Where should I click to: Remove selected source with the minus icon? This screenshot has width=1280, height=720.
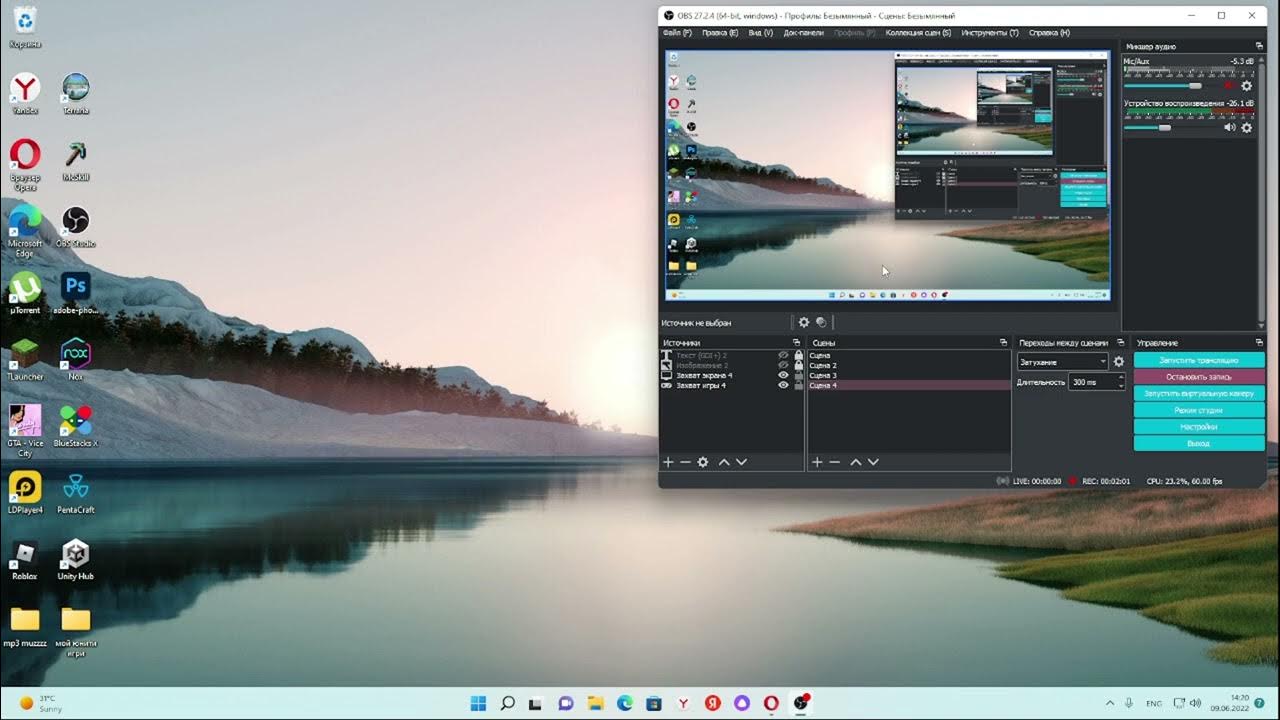click(685, 462)
